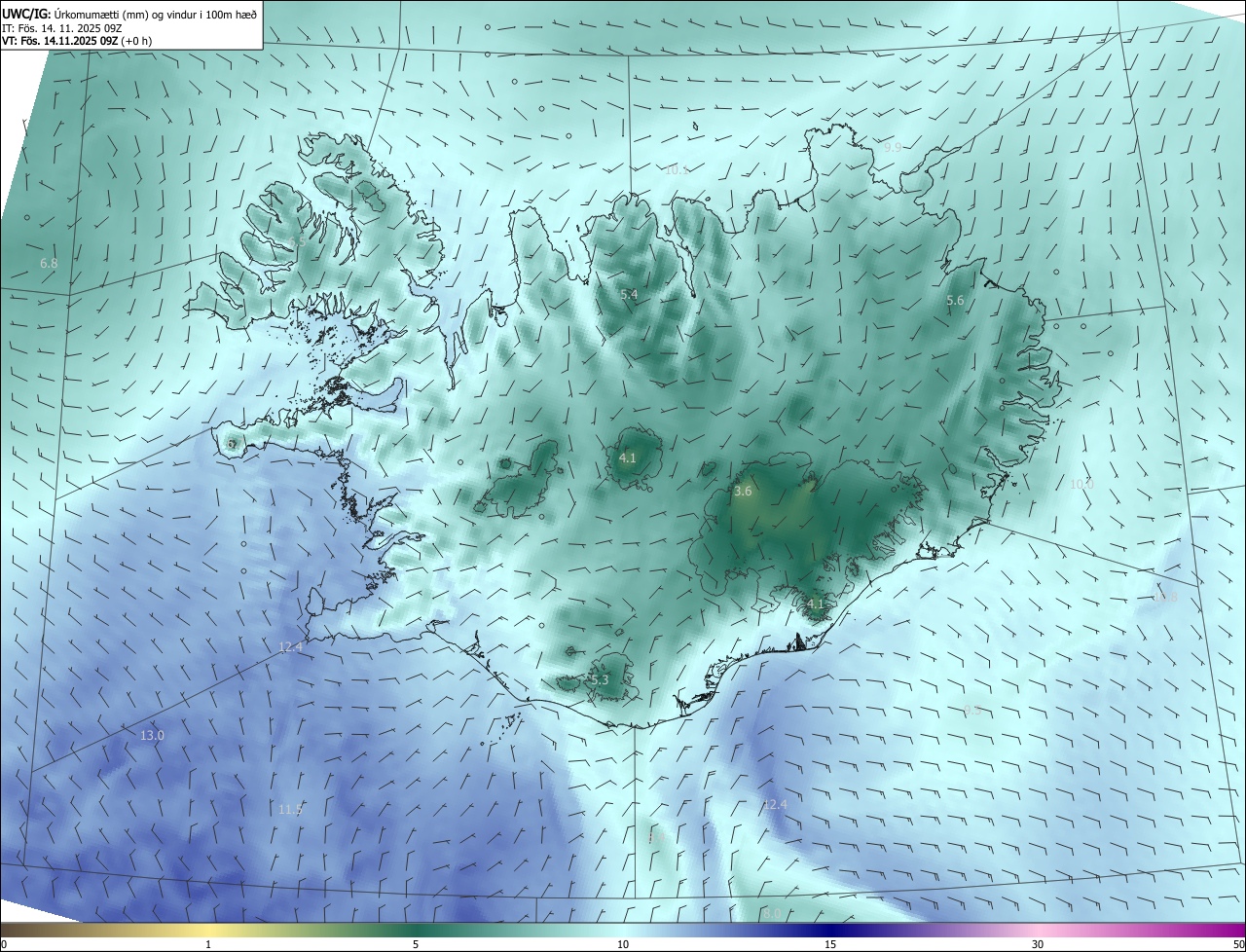Click the 5.3 value label on the map
The width and height of the screenshot is (1246, 952).
pos(600,679)
